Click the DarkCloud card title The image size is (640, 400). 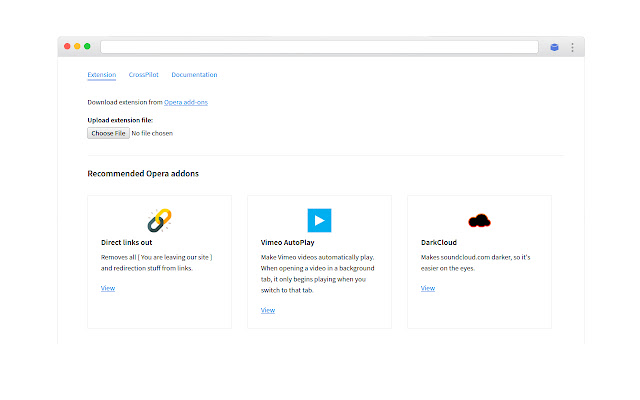pyautogui.click(x=439, y=242)
